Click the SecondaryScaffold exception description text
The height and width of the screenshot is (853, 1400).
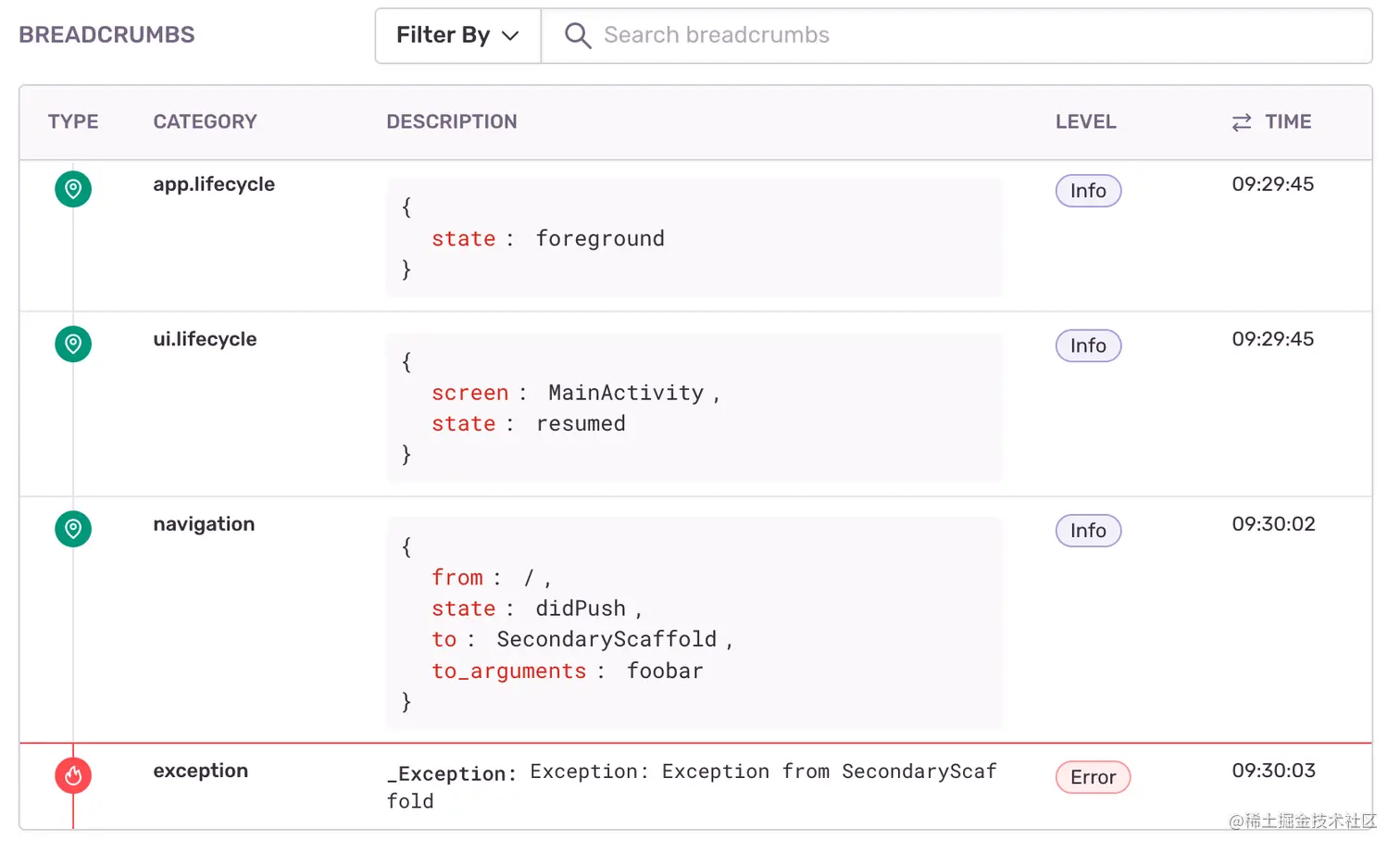[x=692, y=785]
